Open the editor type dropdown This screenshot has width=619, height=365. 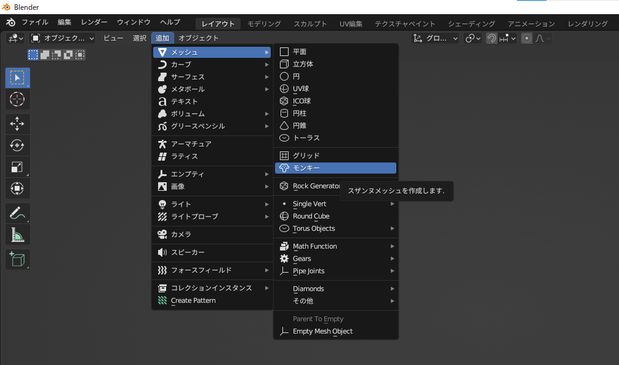(x=16, y=38)
